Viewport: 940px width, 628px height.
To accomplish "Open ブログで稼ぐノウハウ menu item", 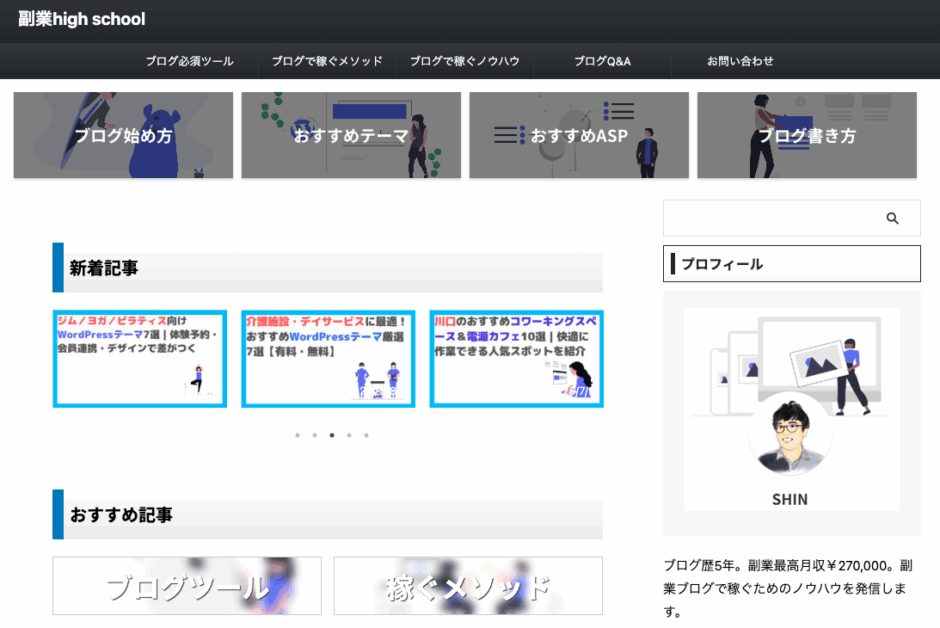I will [x=465, y=61].
